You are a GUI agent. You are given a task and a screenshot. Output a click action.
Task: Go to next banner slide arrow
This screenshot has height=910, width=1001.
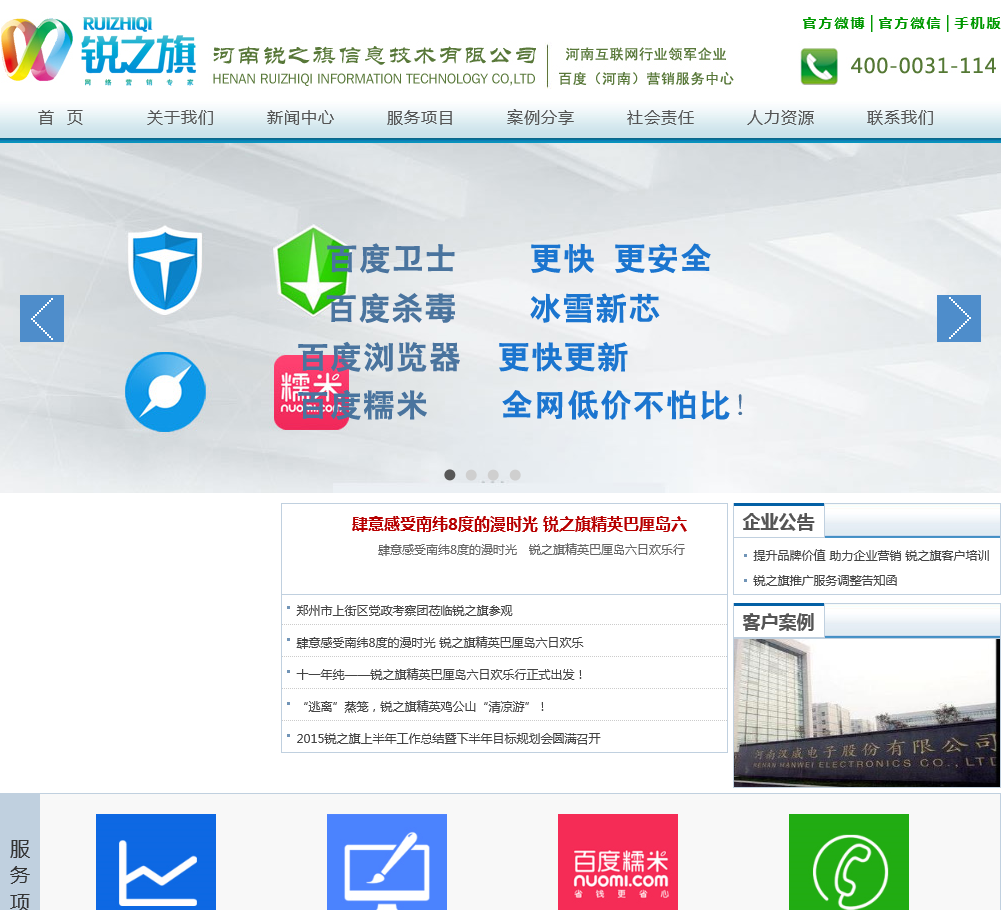tap(959, 318)
